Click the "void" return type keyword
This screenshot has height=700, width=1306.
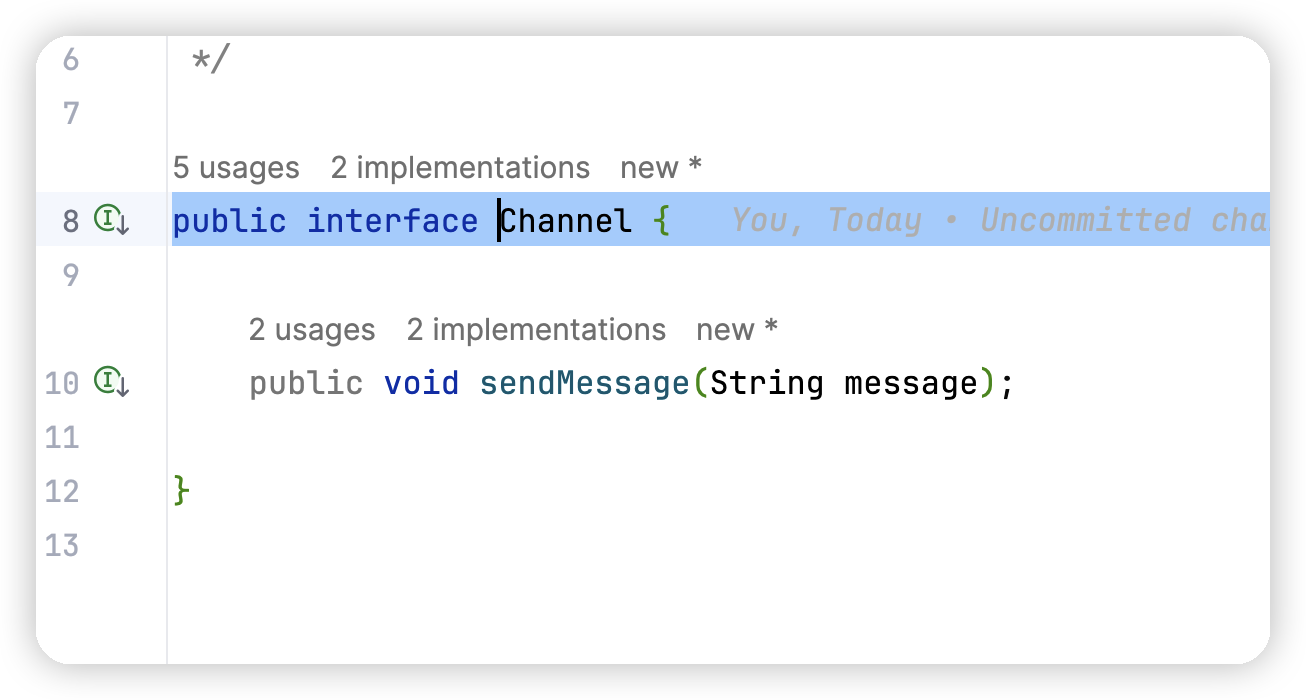click(422, 382)
